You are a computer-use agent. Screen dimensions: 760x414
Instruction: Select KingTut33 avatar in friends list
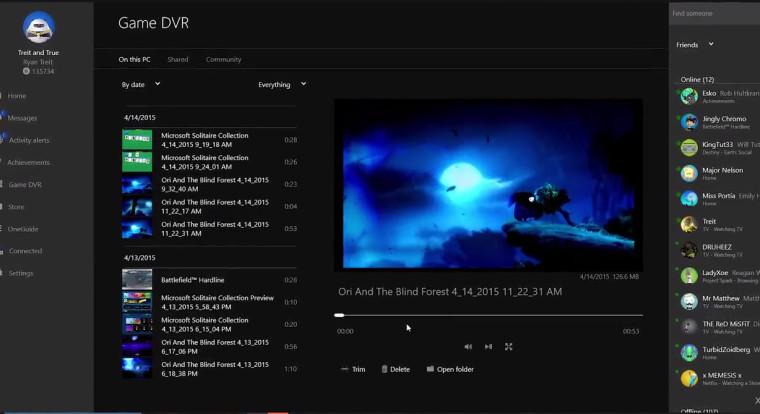tap(689, 148)
